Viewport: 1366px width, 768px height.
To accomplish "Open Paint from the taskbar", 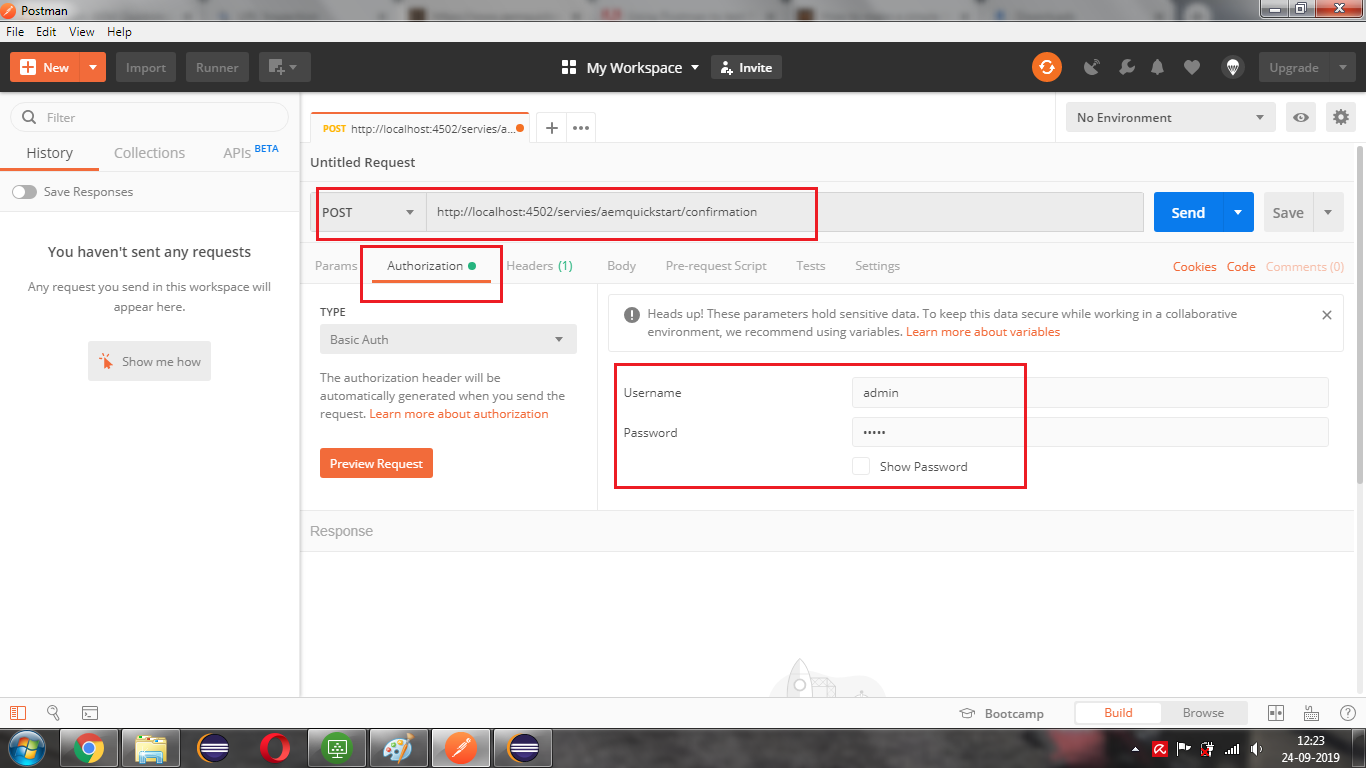I will pos(398,748).
